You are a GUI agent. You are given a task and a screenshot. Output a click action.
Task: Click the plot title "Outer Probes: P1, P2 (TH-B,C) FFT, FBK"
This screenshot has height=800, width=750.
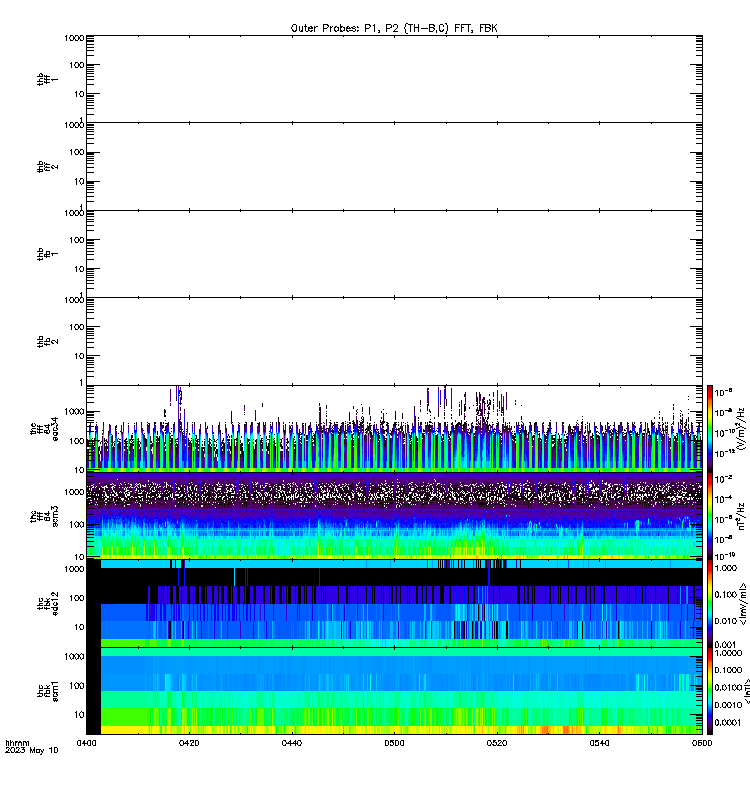[394, 28]
